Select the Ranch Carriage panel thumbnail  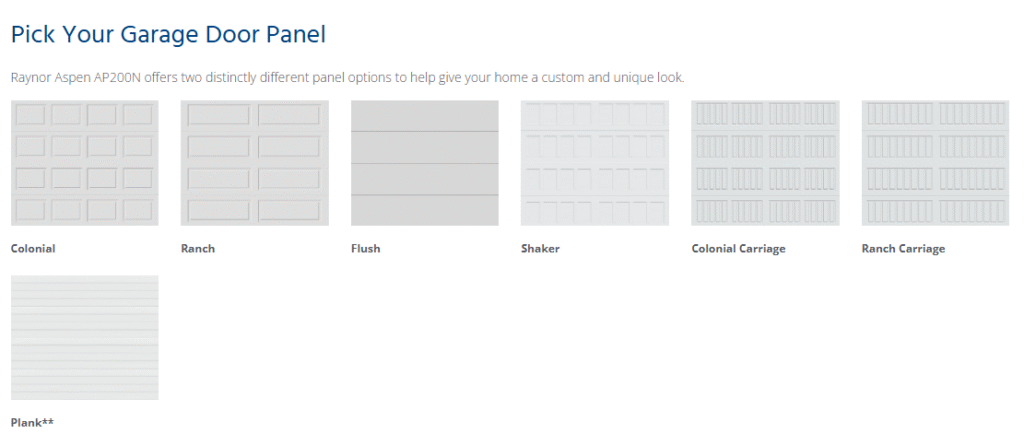935,163
